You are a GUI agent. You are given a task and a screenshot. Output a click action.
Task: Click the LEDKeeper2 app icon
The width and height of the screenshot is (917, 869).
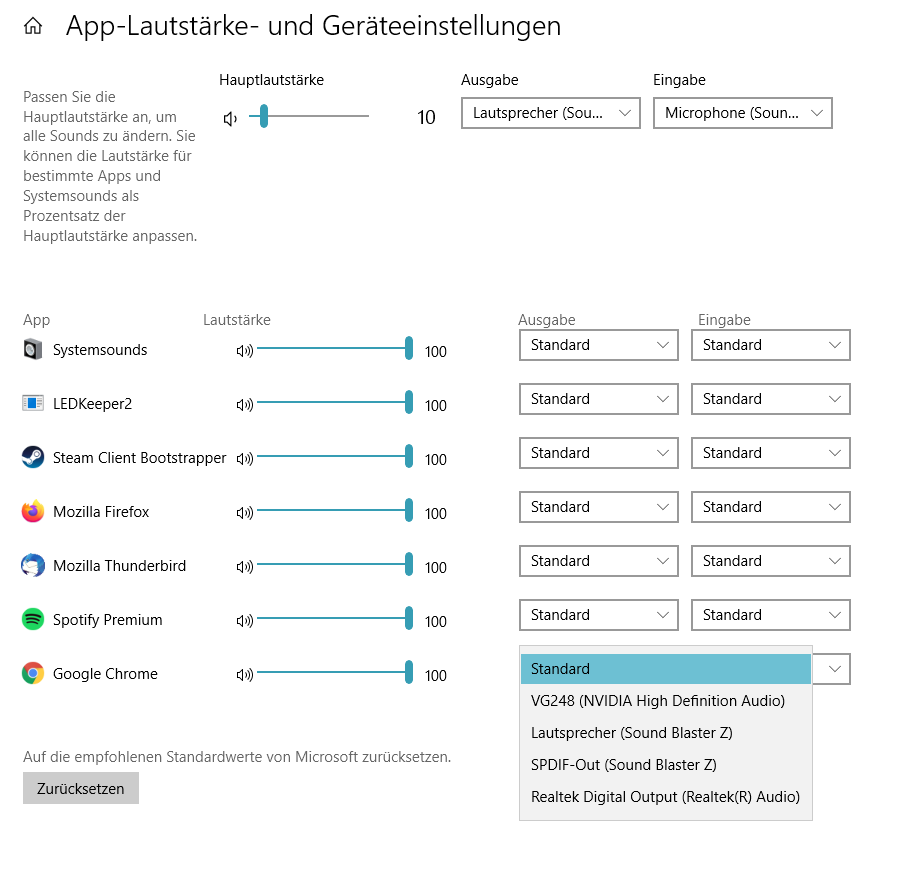33,404
